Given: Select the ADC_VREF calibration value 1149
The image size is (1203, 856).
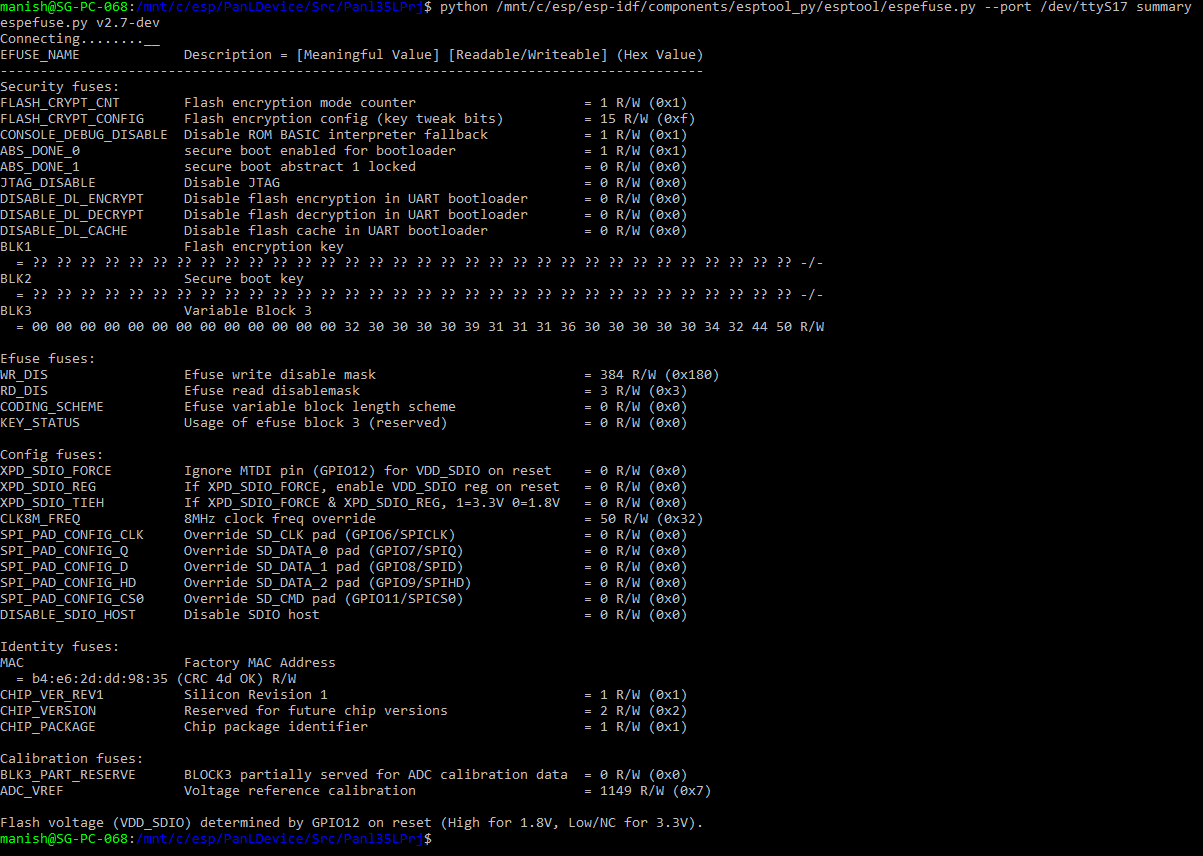Looking at the screenshot, I should pos(611,790).
